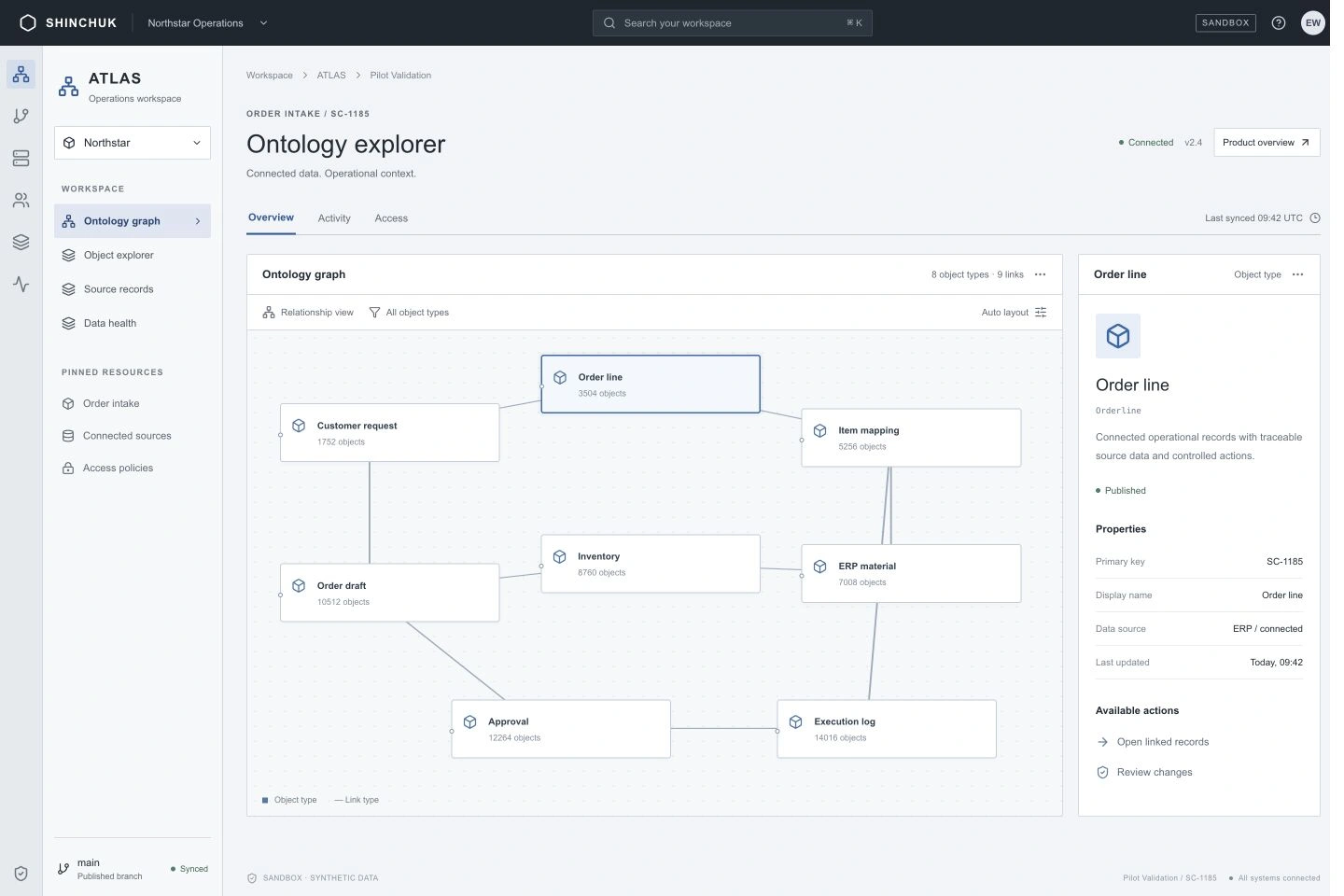Open the Order line panel more options
The width and height of the screenshot is (1344, 896).
pos(1297,274)
